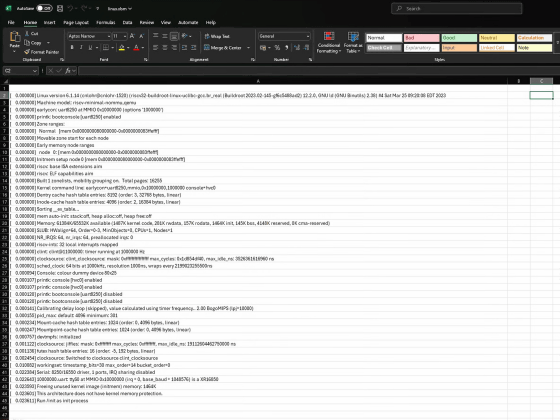Open Format as Table menu
Viewport: 560px width, 420px height.
pyautogui.click(x=353, y=42)
